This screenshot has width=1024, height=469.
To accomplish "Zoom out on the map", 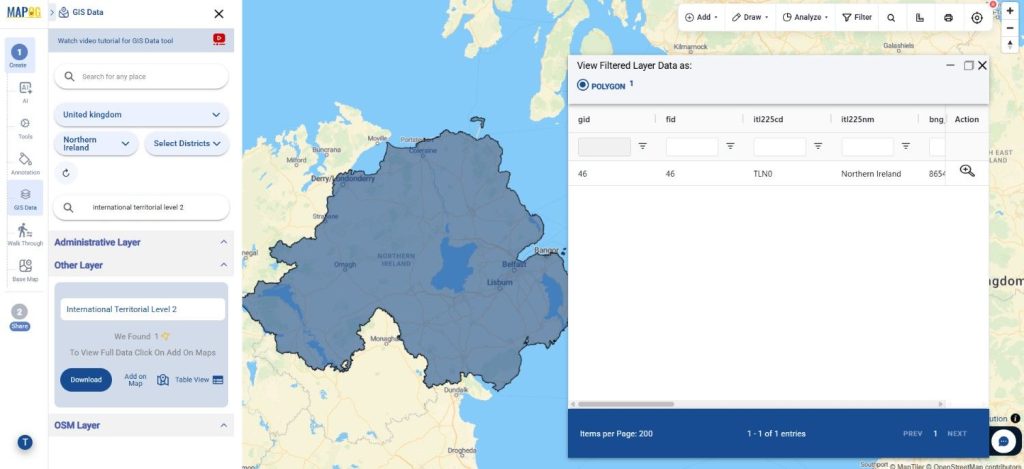I will point(1010,28).
